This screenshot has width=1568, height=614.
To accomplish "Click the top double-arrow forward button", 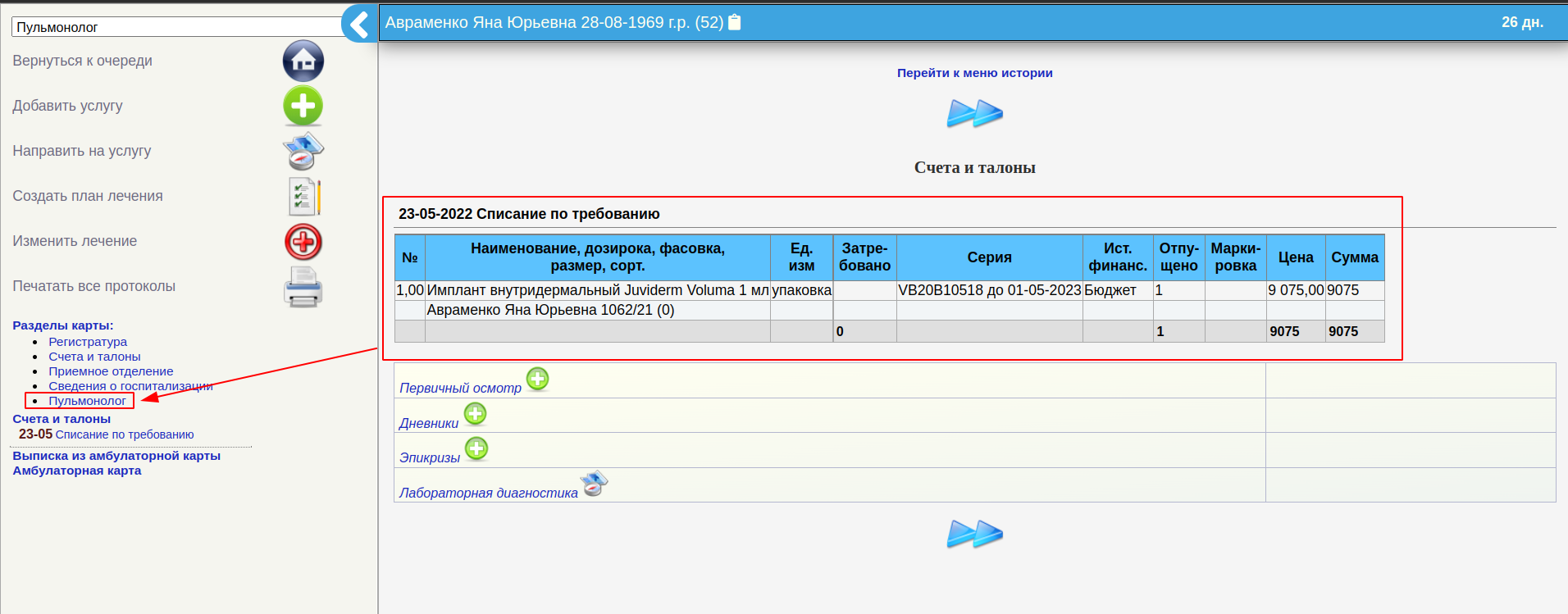I will tap(974, 113).
